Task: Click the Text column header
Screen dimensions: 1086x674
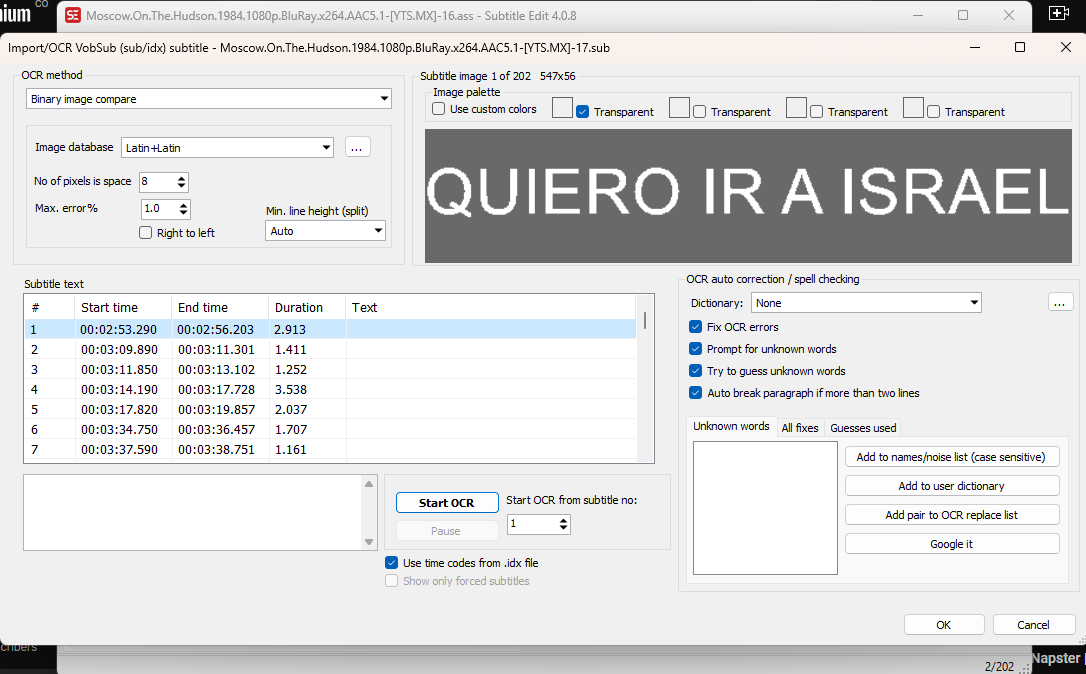Action: (x=490, y=308)
